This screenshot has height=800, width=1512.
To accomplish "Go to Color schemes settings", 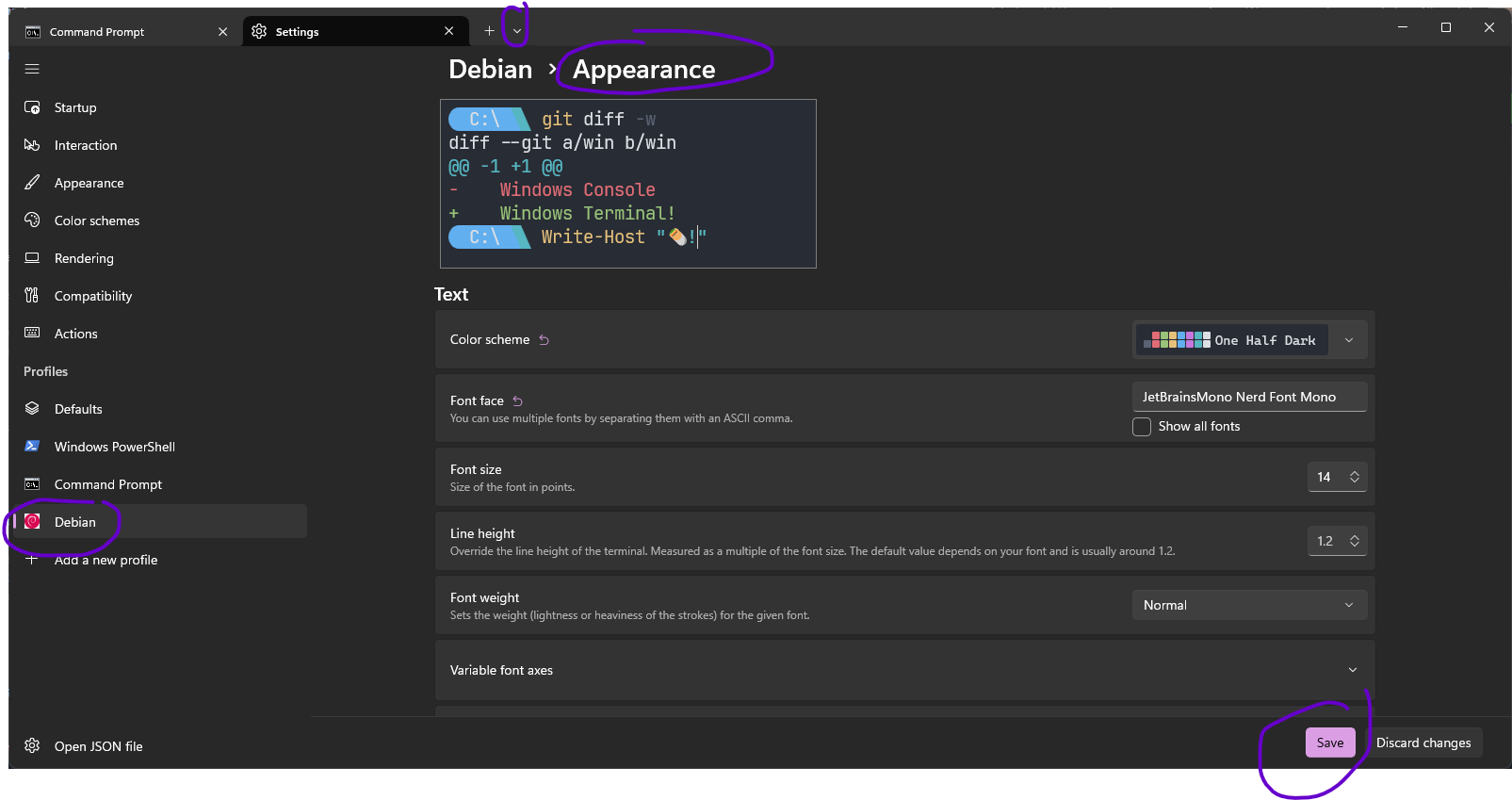I will click(x=160, y=220).
